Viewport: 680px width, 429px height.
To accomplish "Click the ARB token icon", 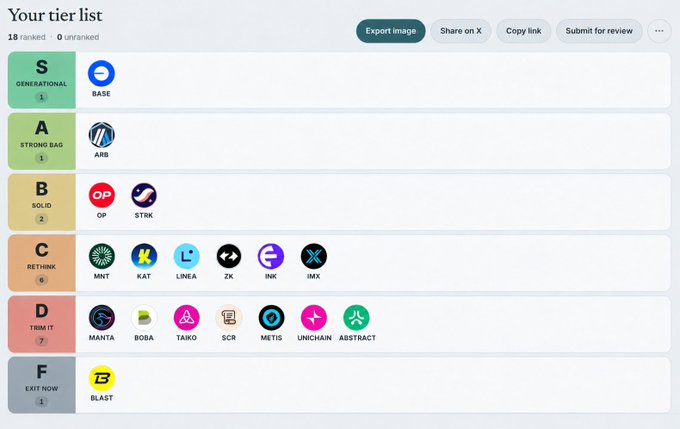I will coord(101,134).
